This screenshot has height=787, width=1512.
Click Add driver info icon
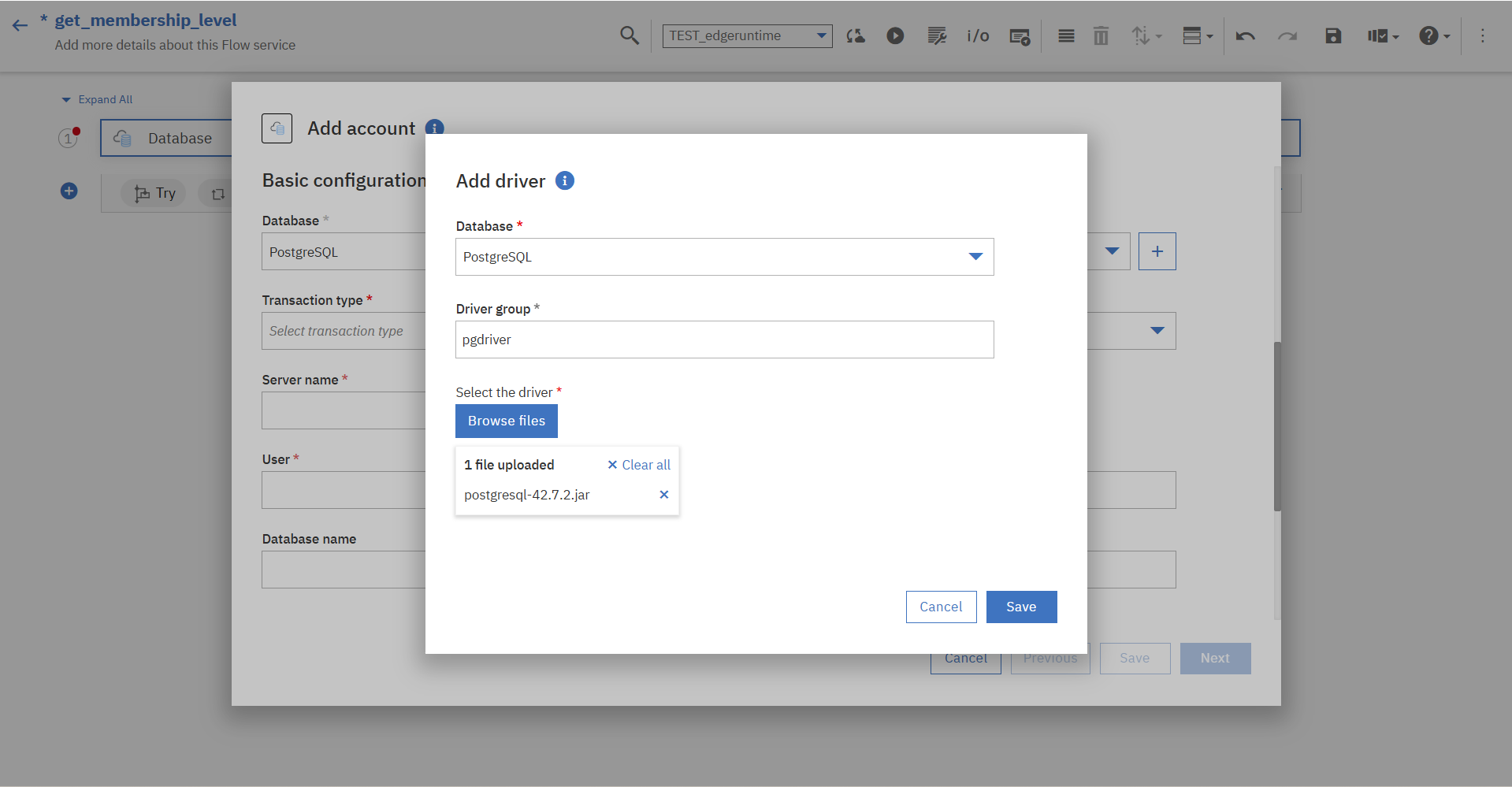(x=565, y=180)
